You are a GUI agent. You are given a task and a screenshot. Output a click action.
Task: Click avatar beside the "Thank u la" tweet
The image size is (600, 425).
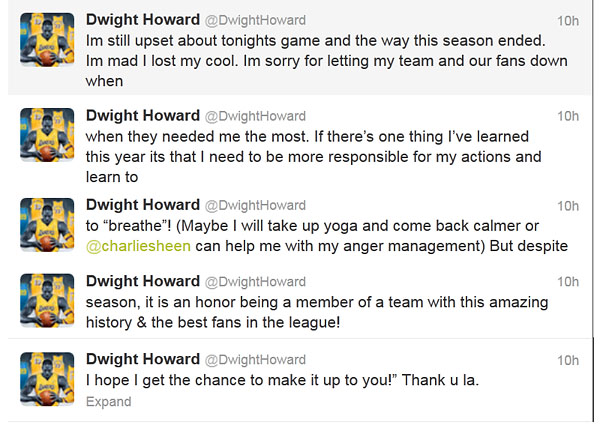click(47, 378)
